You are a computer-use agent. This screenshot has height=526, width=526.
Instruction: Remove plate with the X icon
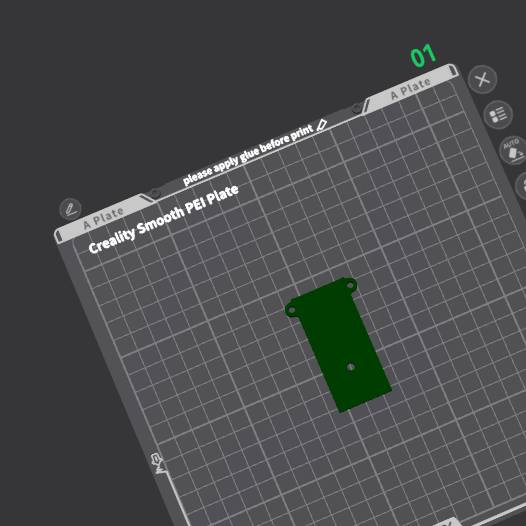pyautogui.click(x=482, y=80)
